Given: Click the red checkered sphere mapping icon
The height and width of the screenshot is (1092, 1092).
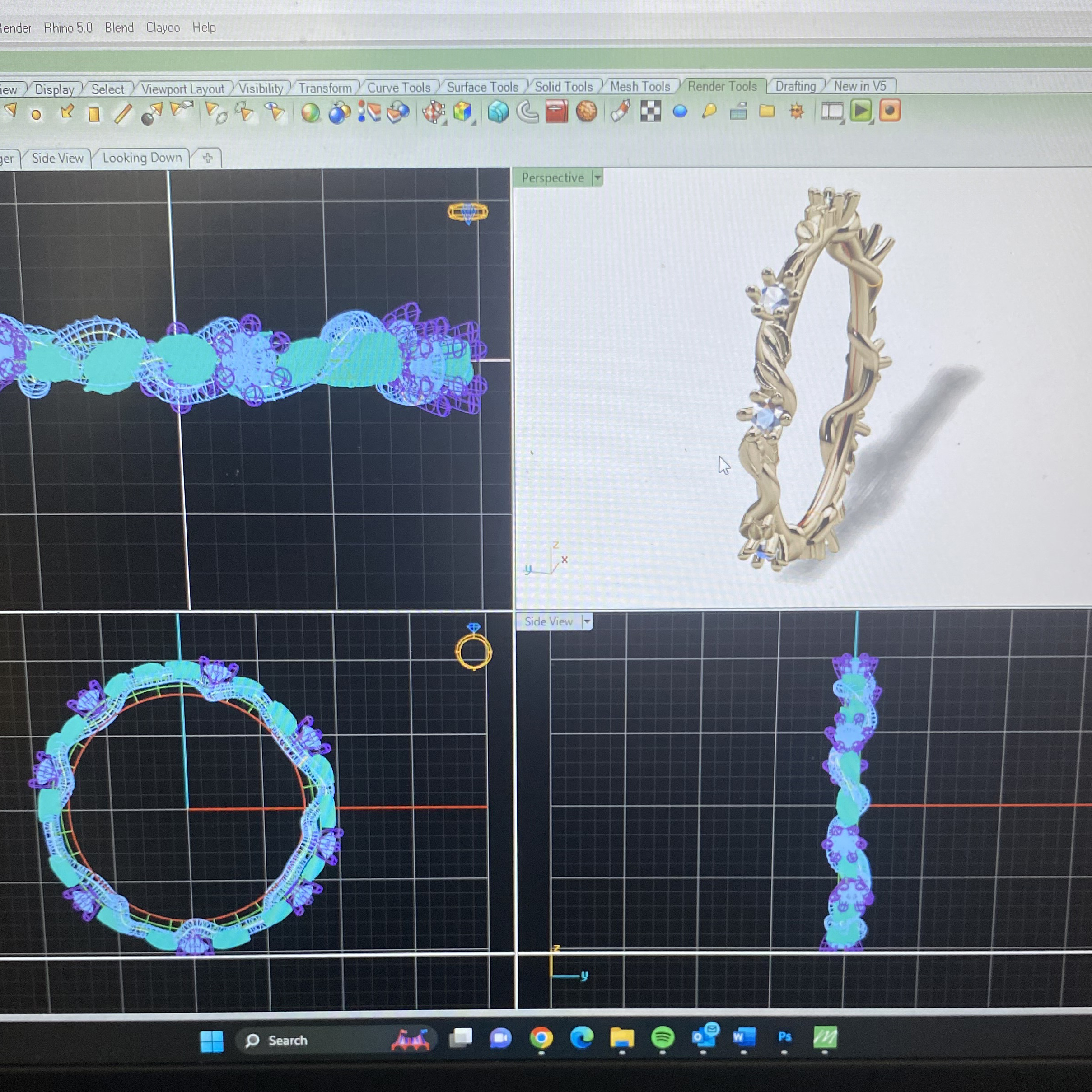Looking at the screenshot, I should click(434, 112).
